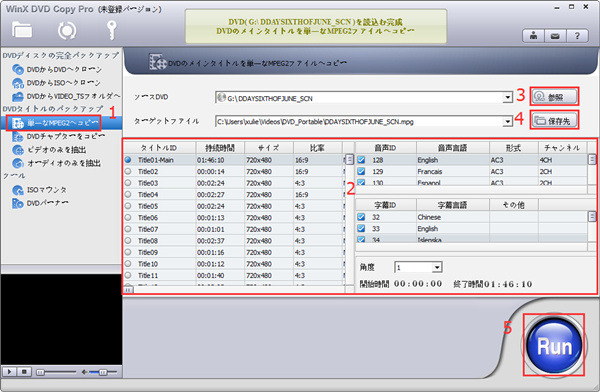Select Title04 radio button

[x=128, y=194]
